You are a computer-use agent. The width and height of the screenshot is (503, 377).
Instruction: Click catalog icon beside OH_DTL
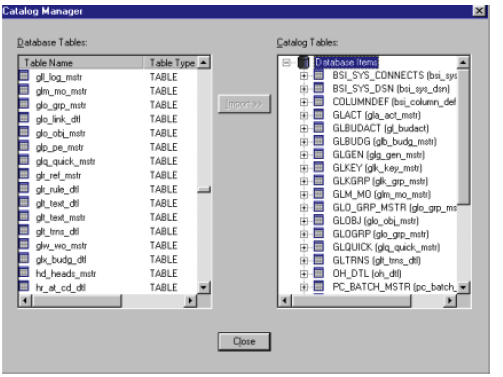[319, 273]
